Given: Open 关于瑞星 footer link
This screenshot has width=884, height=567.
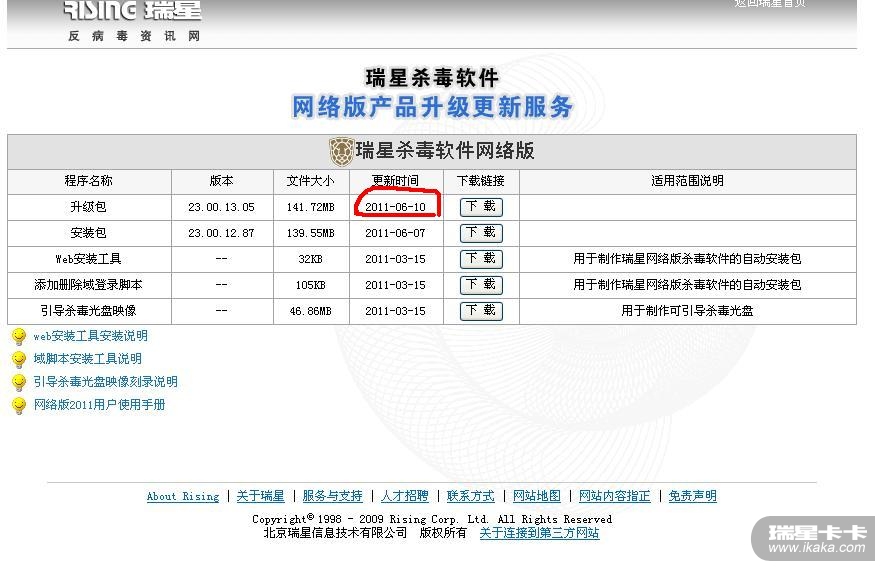Looking at the screenshot, I should pos(260,496).
